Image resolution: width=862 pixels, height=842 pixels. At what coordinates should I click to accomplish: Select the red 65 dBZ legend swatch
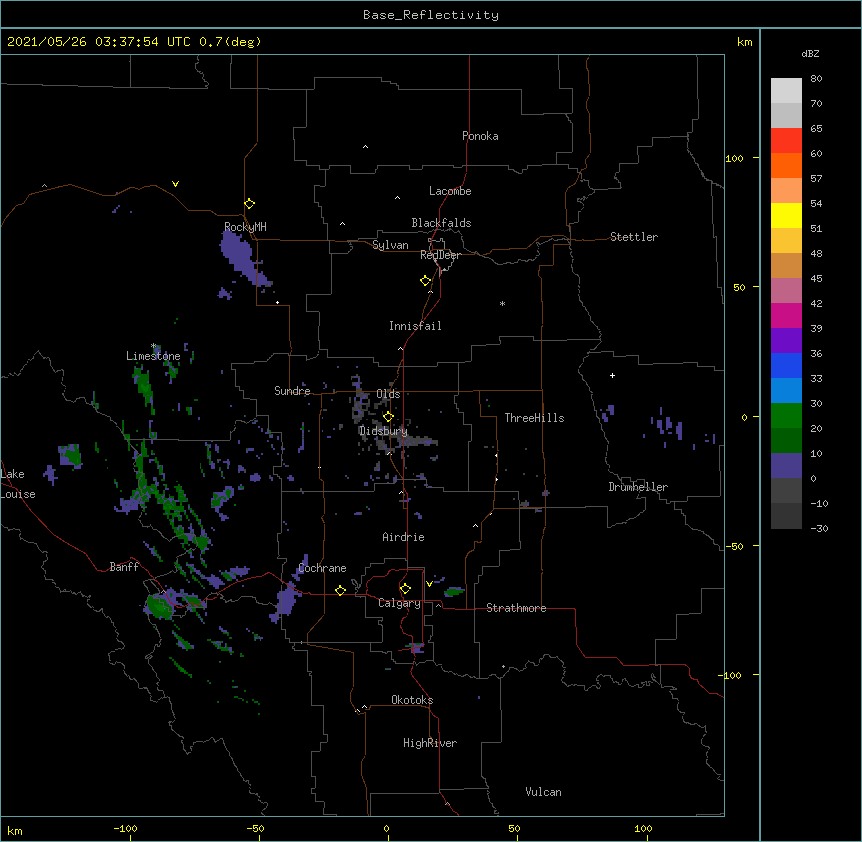[x=786, y=140]
